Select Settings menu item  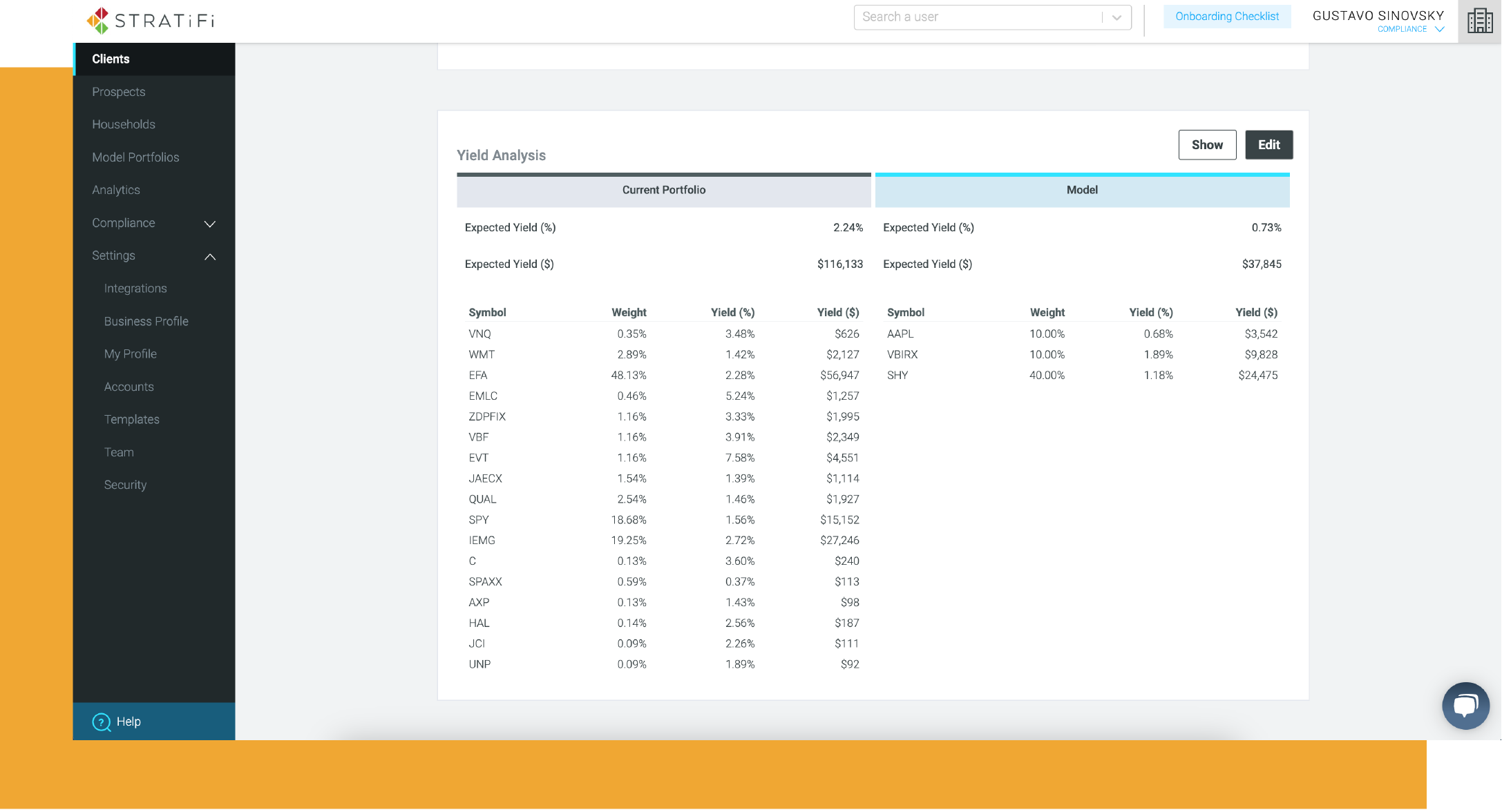pos(114,255)
